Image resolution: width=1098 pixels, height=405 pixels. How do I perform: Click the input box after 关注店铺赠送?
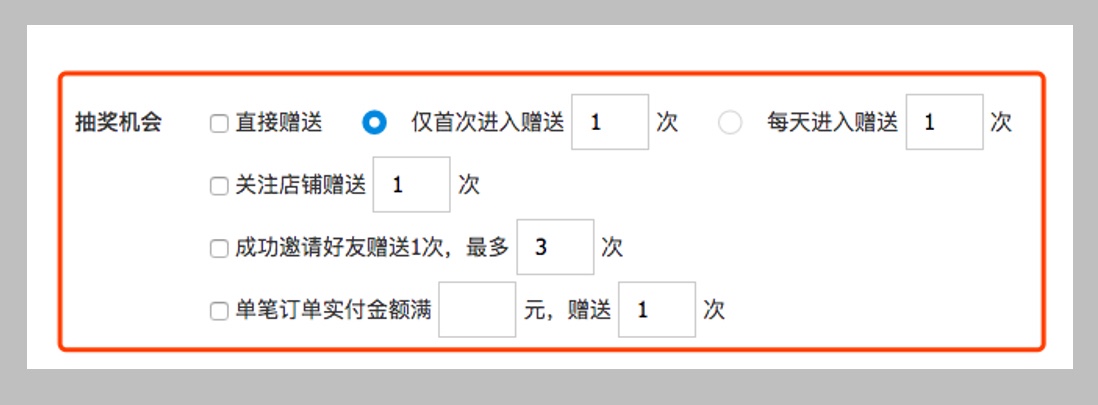pos(412,184)
